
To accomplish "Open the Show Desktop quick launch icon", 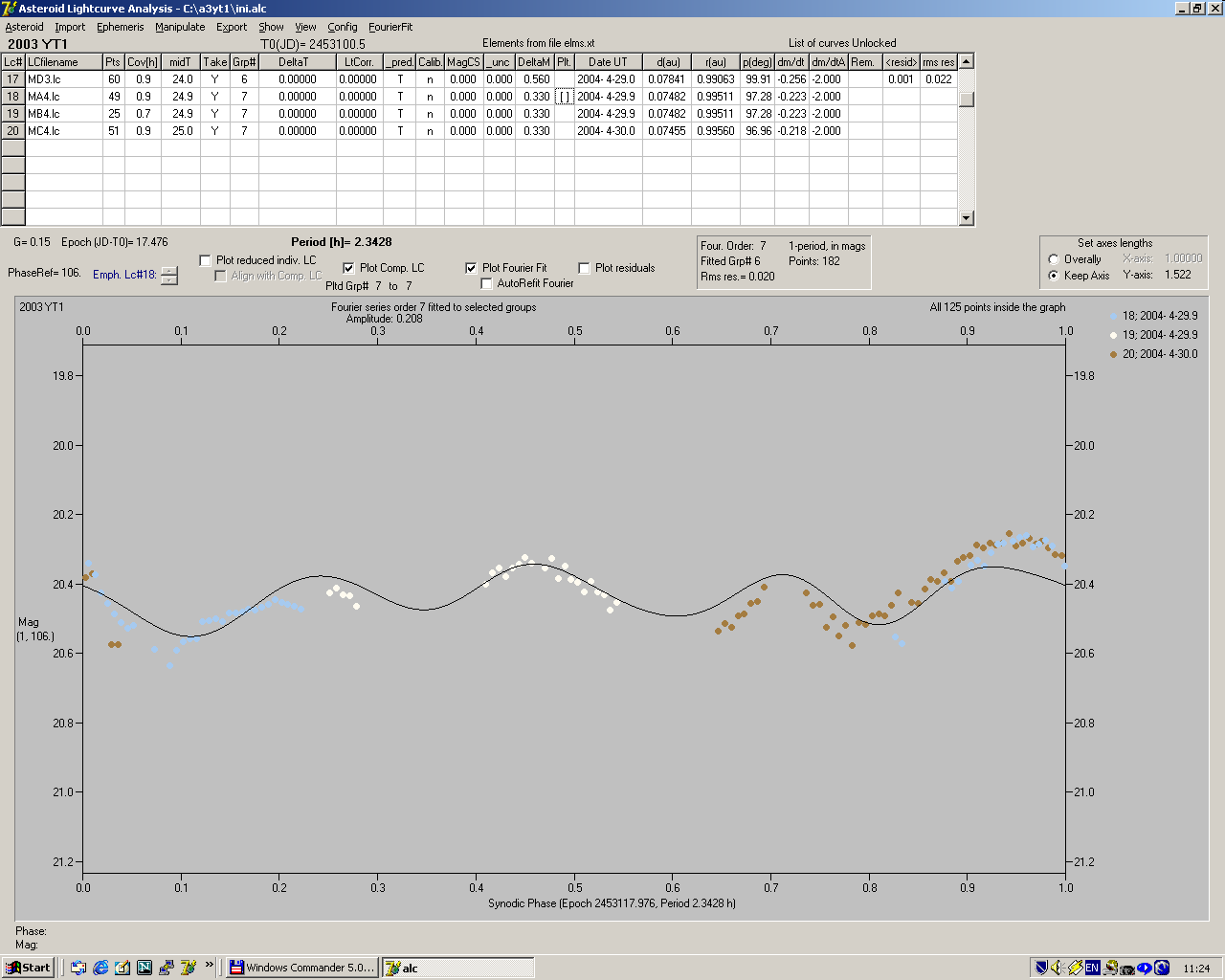I will click(x=78, y=968).
